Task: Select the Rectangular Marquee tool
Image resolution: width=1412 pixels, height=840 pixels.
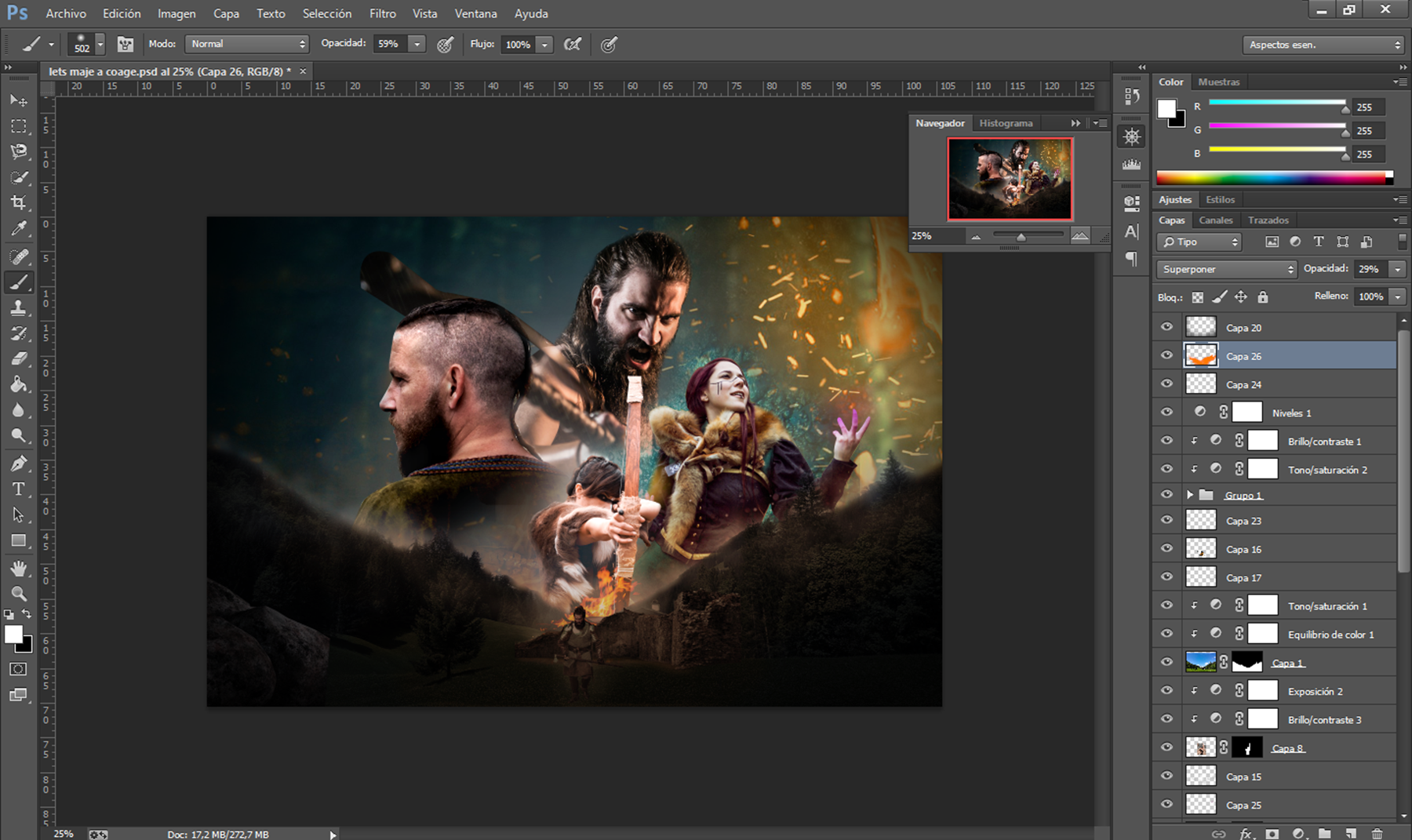Action: point(19,126)
